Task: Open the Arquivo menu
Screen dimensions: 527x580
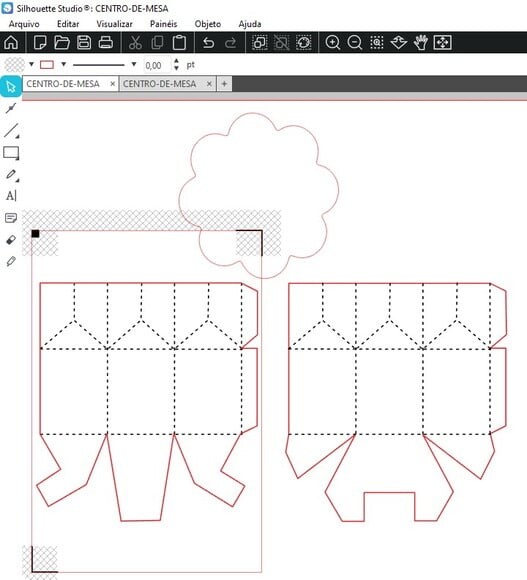Action: point(24,24)
